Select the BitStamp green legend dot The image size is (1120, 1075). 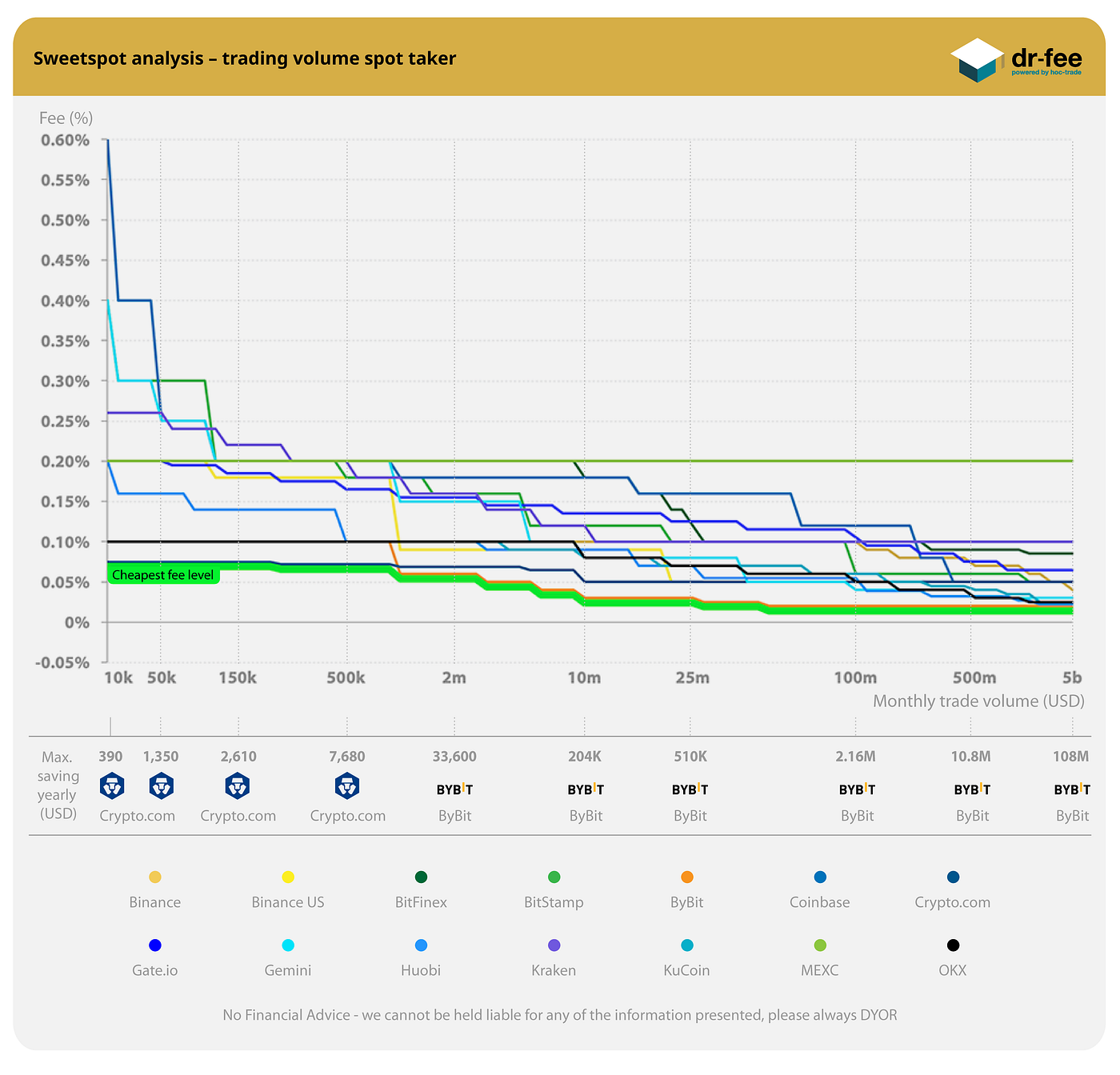pos(554,877)
